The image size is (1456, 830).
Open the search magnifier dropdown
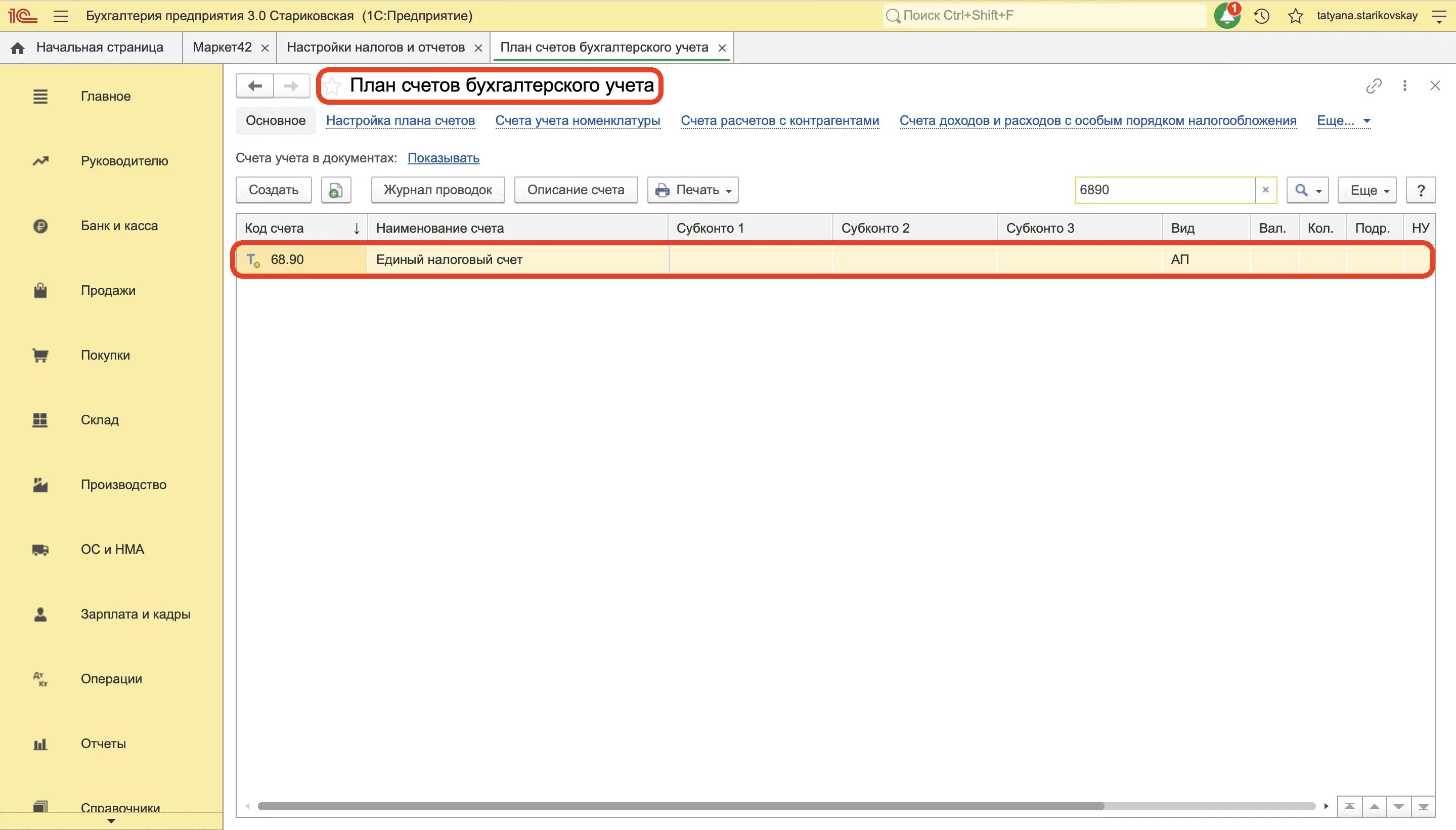(1307, 190)
